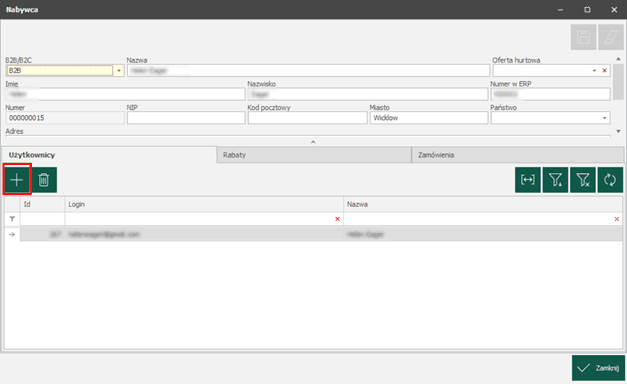The height and width of the screenshot is (384, 627).
Task: Click the Numer field 000000015
Action: tap(65, 118)
